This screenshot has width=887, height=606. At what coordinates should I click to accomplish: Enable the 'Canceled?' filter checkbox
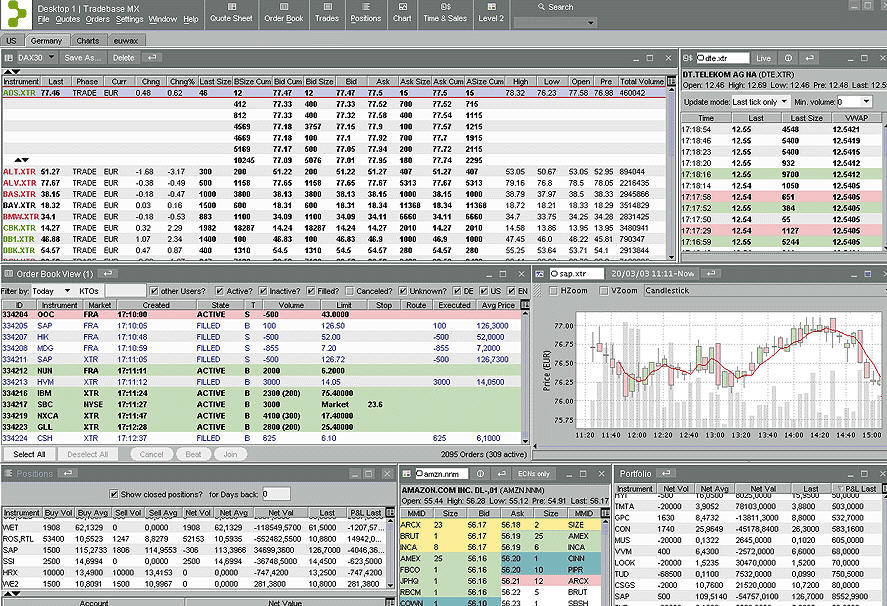pos(350,291)
